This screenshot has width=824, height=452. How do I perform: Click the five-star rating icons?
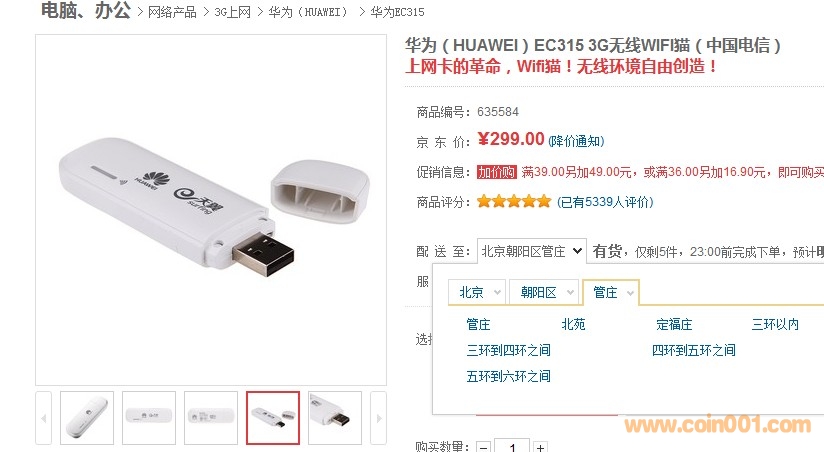(x=514, y=201)
